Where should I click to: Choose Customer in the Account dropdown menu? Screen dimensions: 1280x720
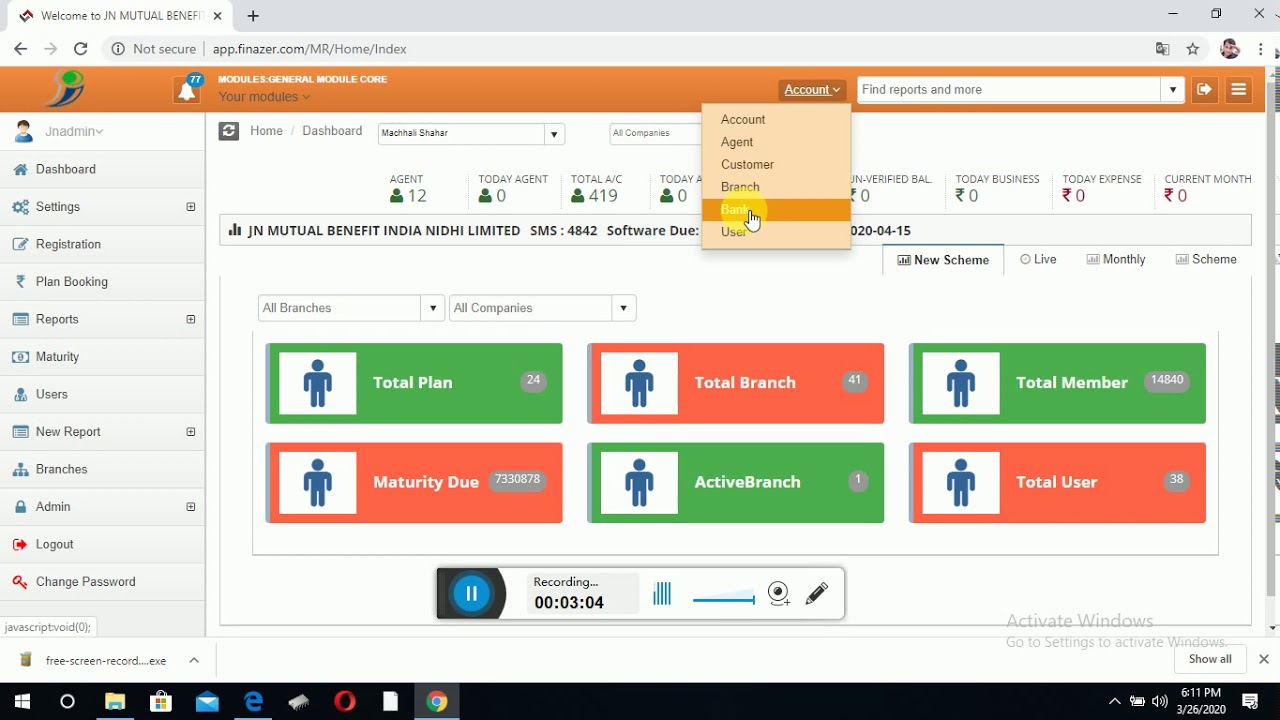coord(747,165)
